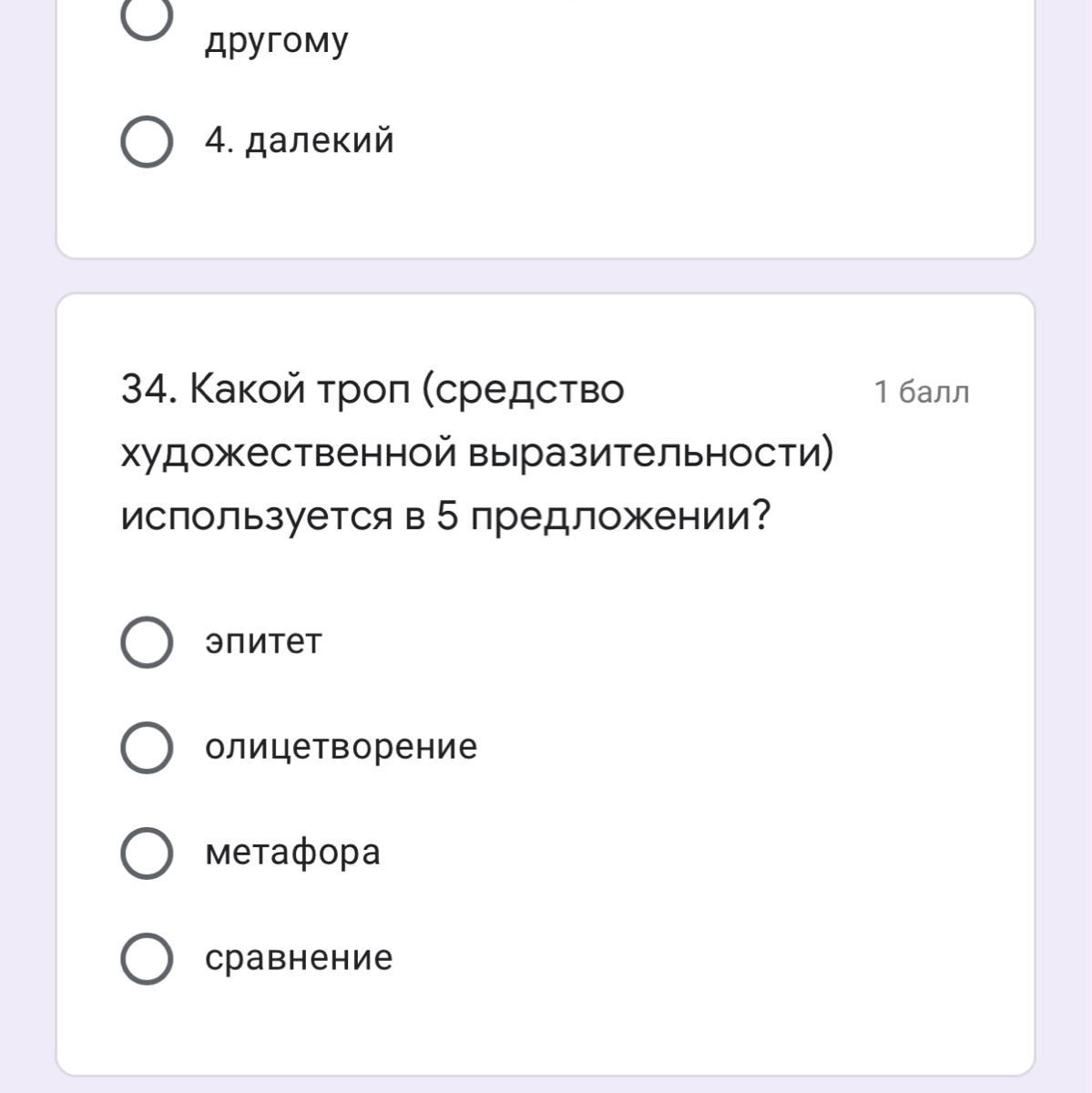The width and height of the screenshot is (1092, 1093).
Task: Click the '4. далекий' answer text
Action: (300, 141)
